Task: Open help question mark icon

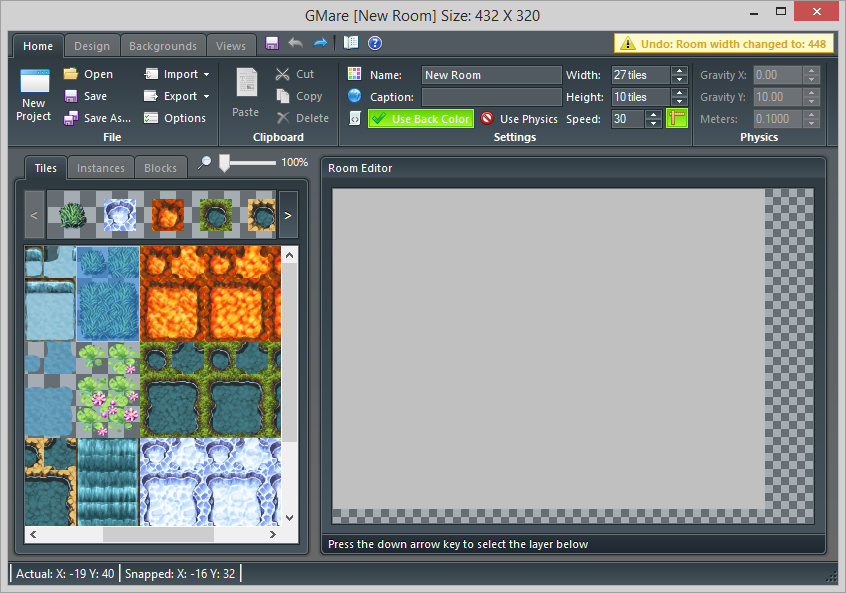Action: pos(375,43)
